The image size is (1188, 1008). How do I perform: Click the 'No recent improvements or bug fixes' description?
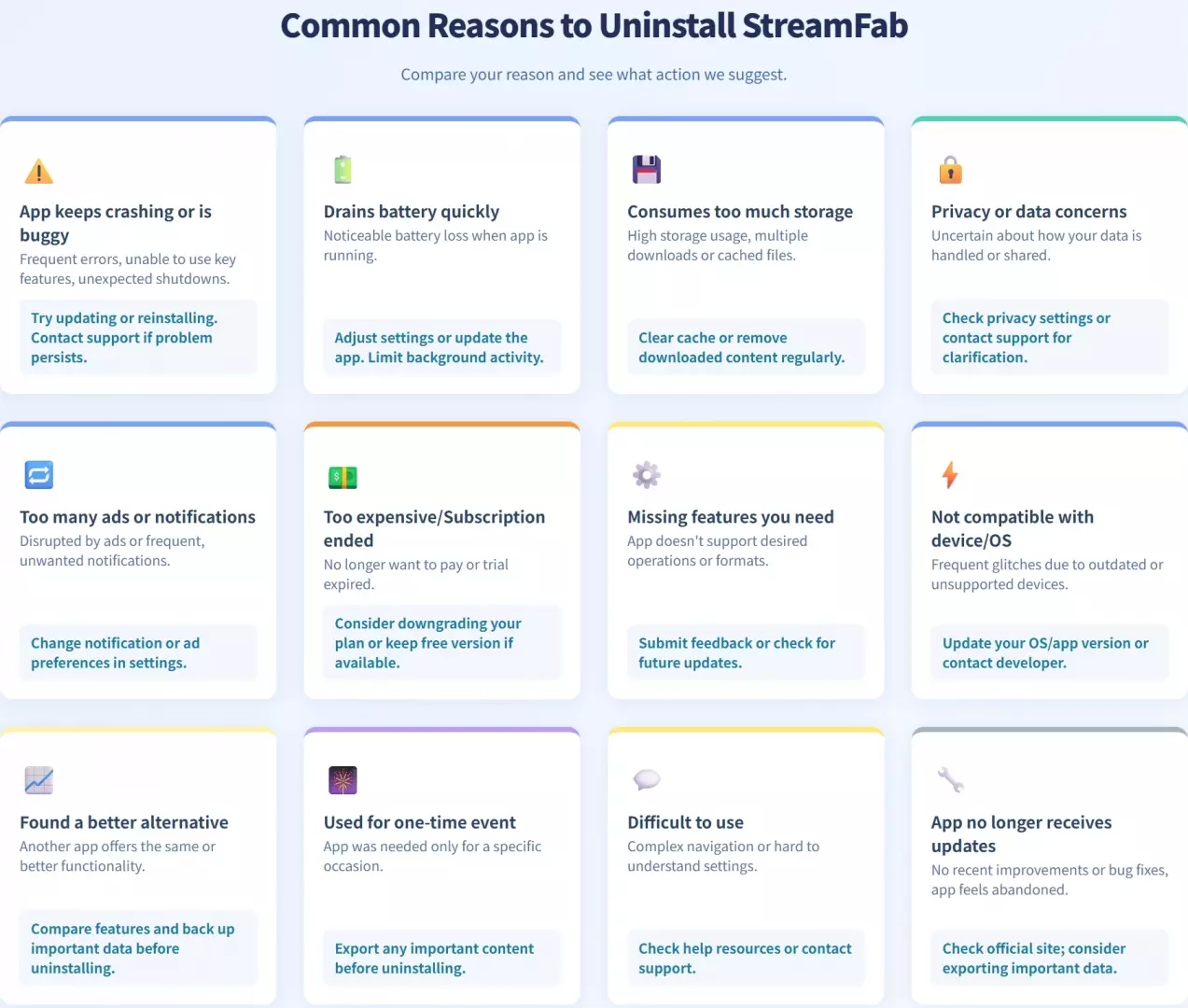(1049, 879)
